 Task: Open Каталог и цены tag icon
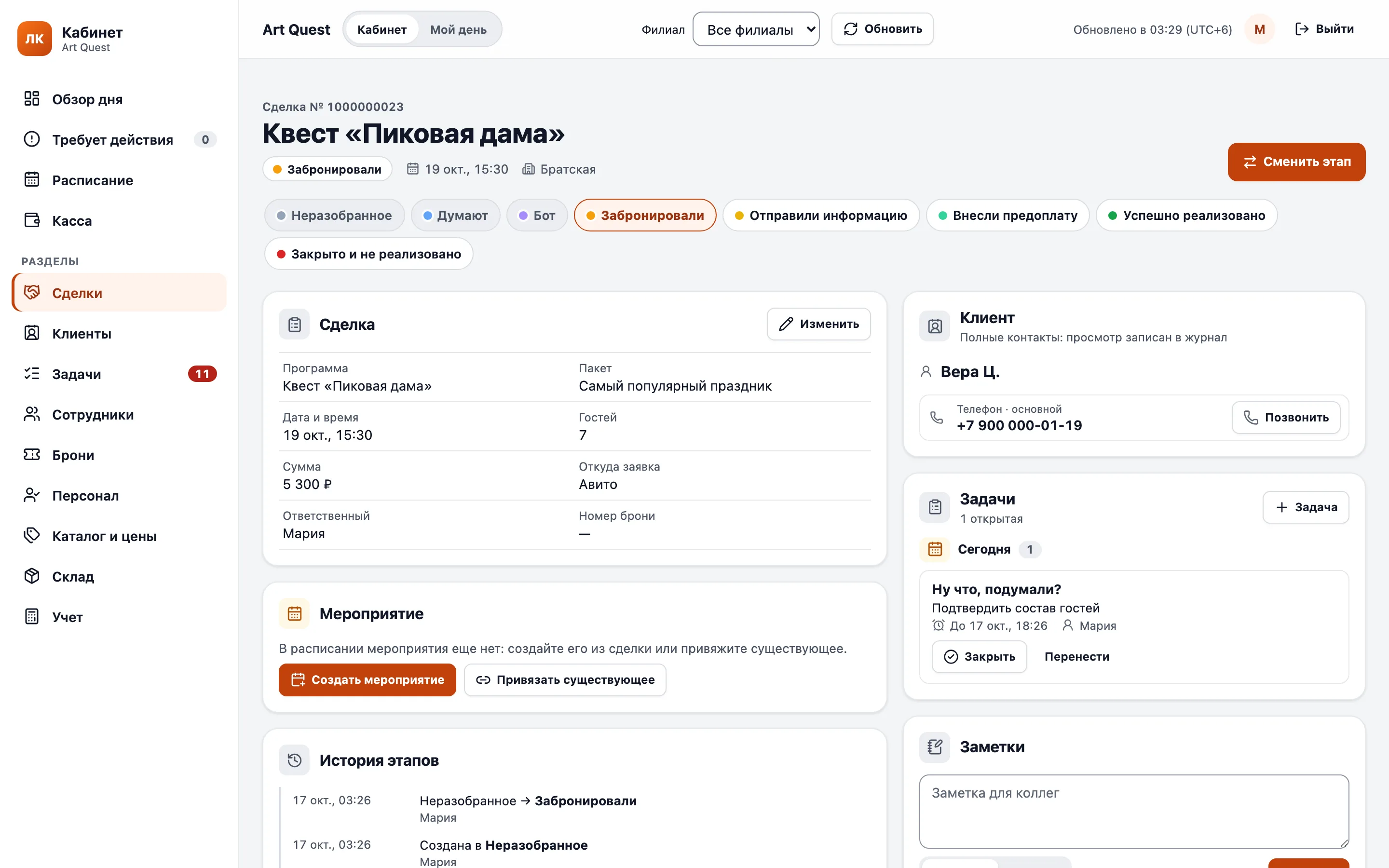click(31, 536)
